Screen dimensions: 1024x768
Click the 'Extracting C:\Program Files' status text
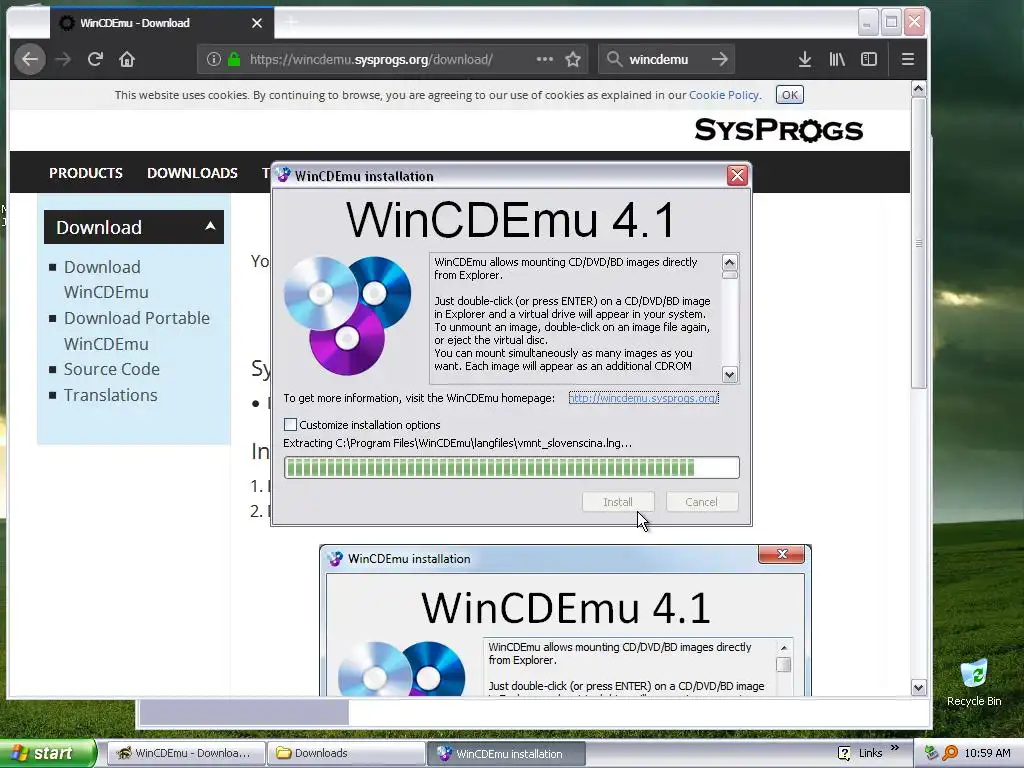[457, 443]
